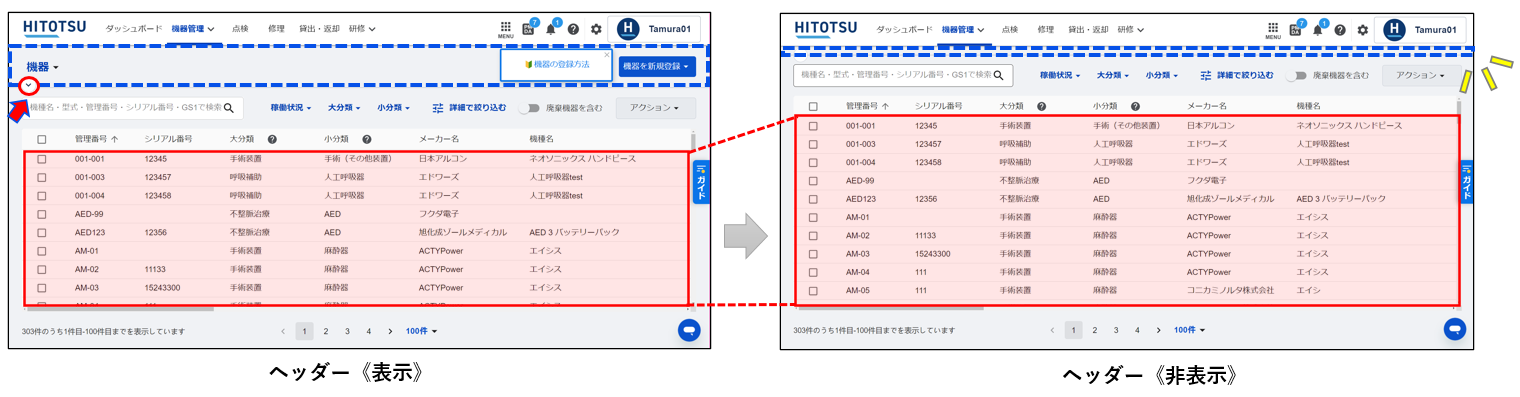Screen dimensions: 1520x397
Task: Click Tamura01 avatar in right screenshot
Action: [x=1394, y=30]
